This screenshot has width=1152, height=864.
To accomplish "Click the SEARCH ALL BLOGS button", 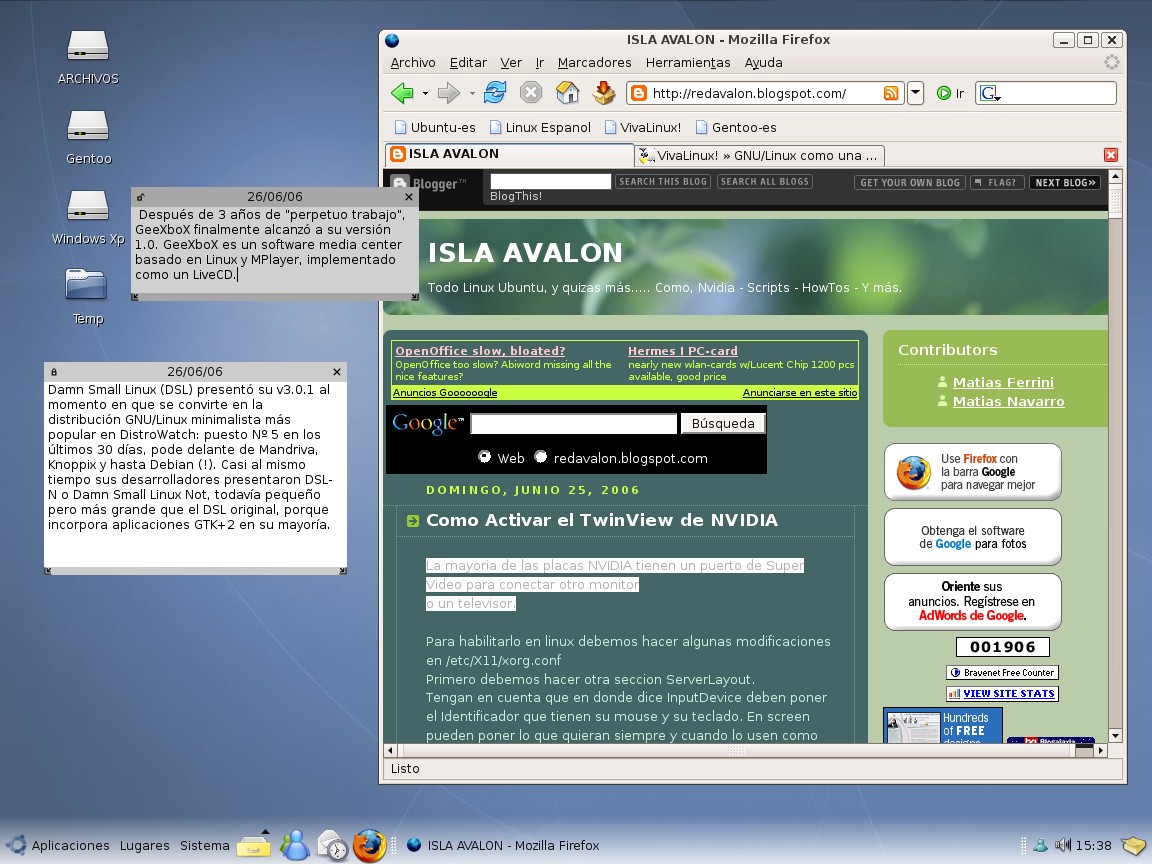I will pos(765,181).
